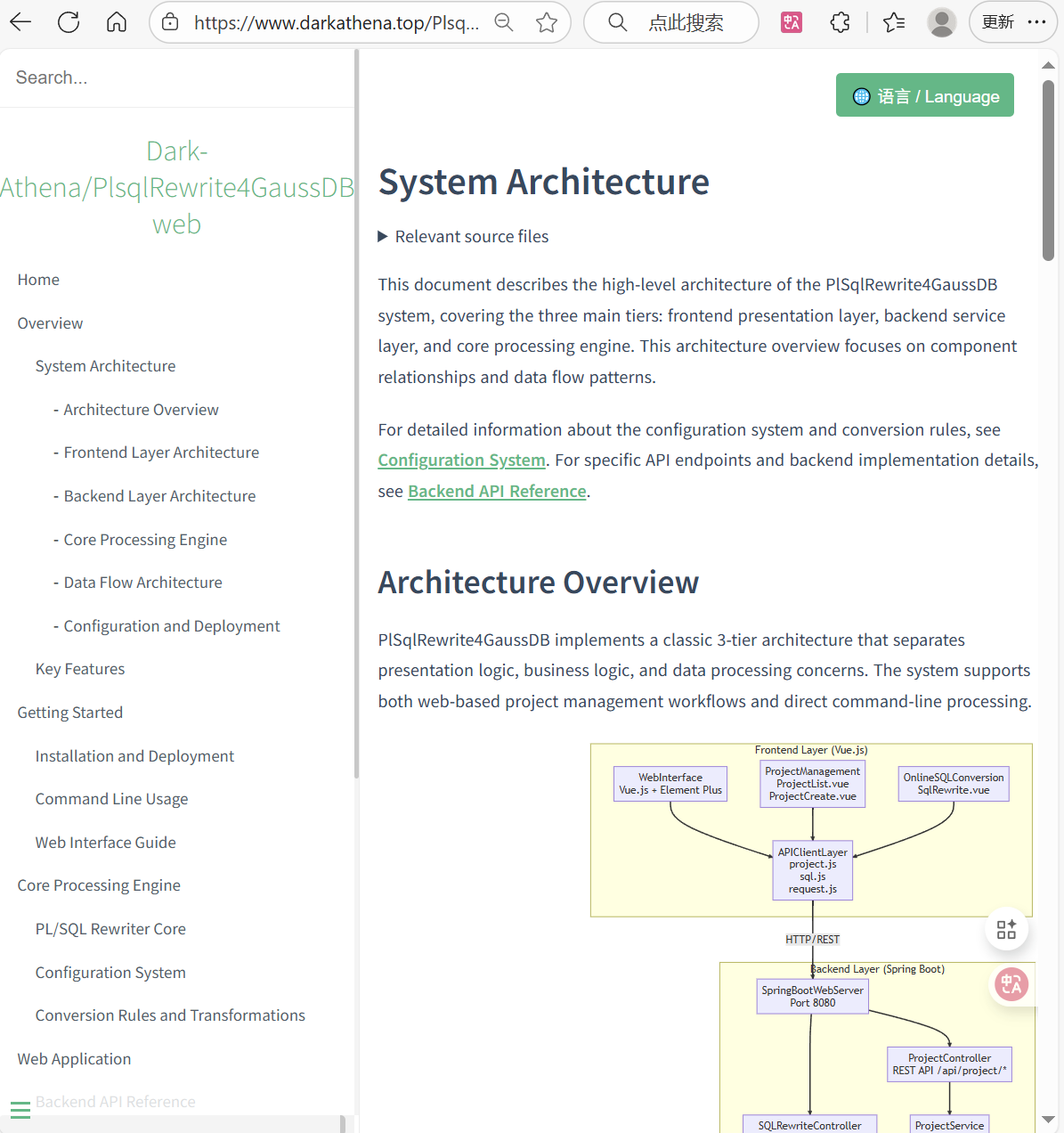The width and height of the screenshot is (1064, 1133).
Task: Open the favorites list icon
Action: point(894,22)
